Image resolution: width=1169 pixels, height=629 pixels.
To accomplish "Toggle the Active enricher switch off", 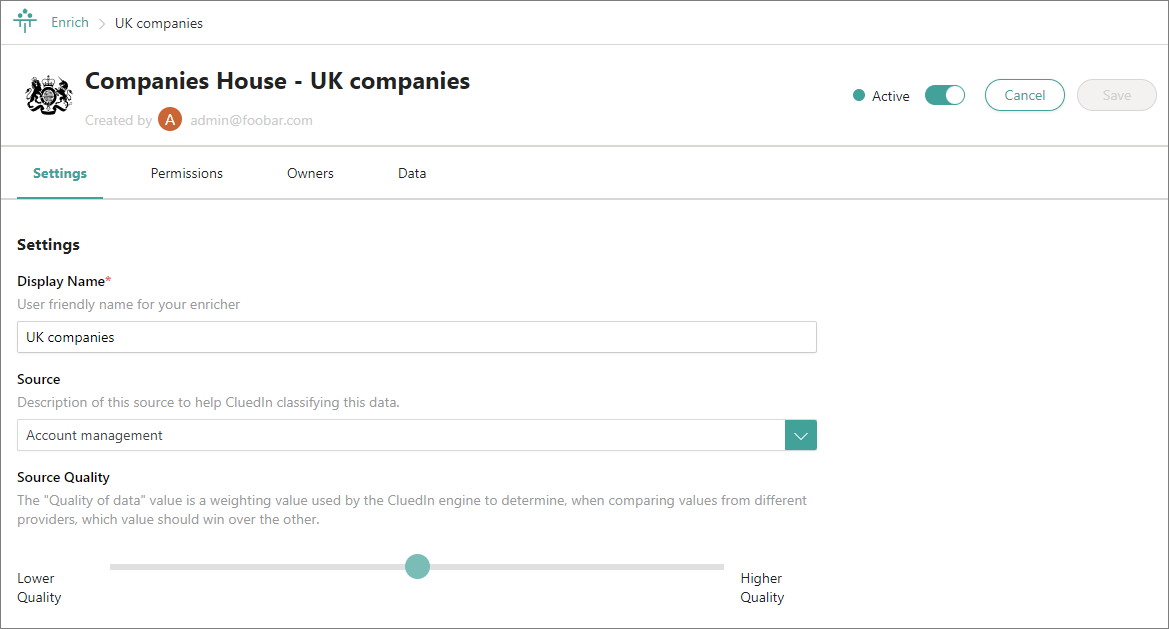I will pyautogui.click(x=944, y=95).
